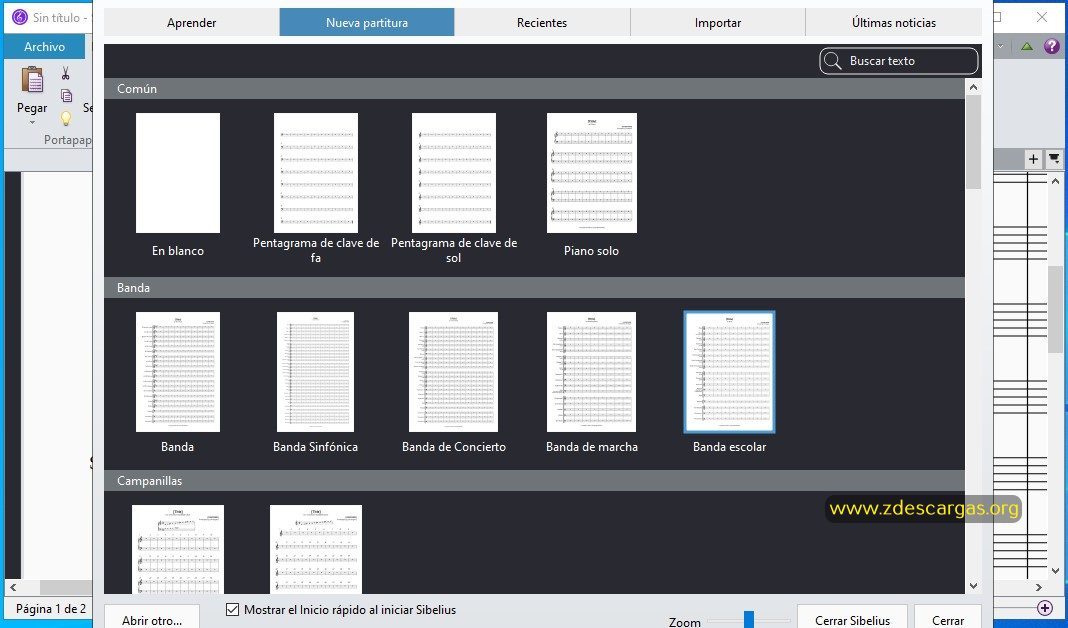Open the Pegar dropdown arrow
The height and width of the screenshot is (628, 1068).
[x=32, y=123]
